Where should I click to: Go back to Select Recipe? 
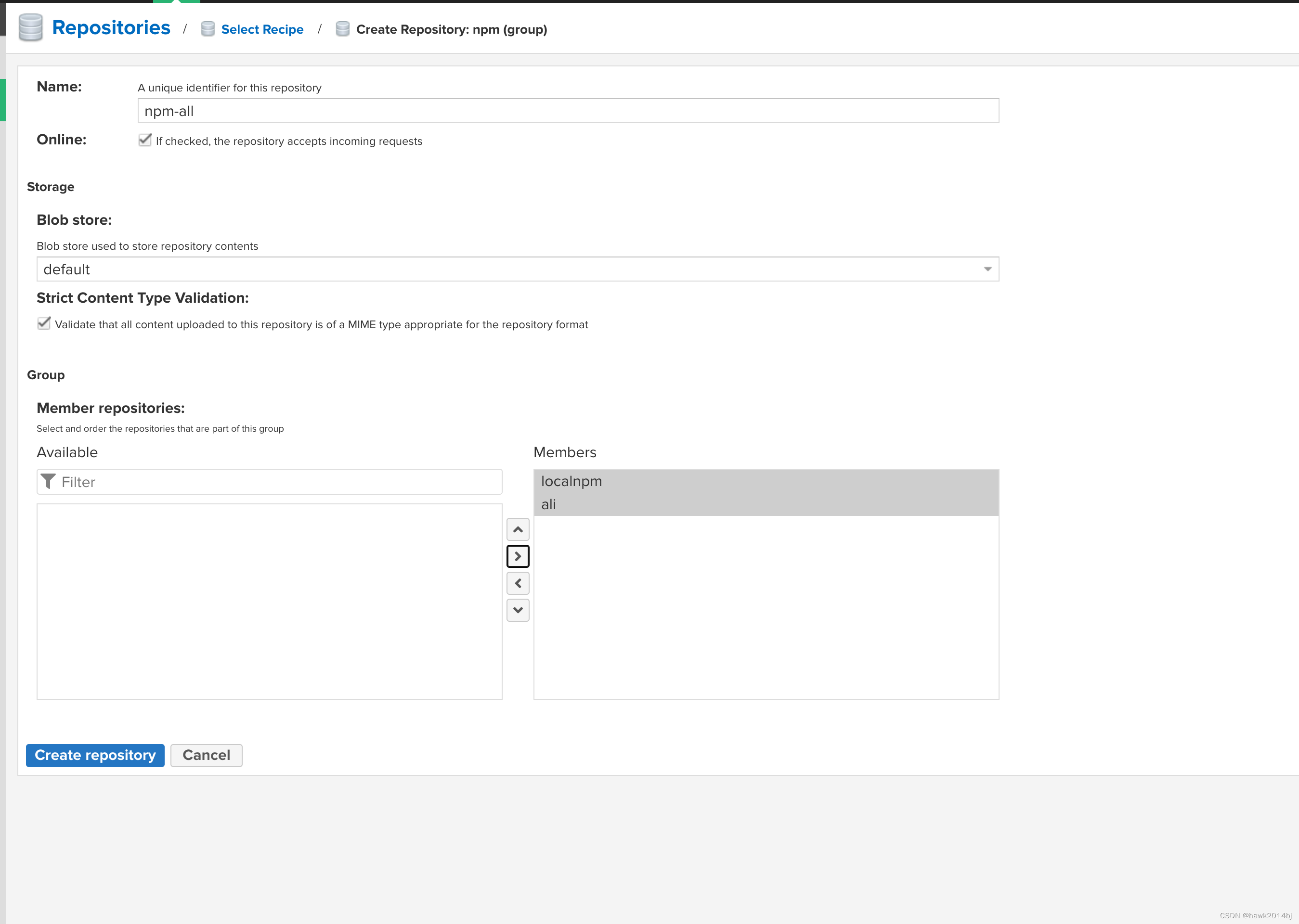(262, 29)
